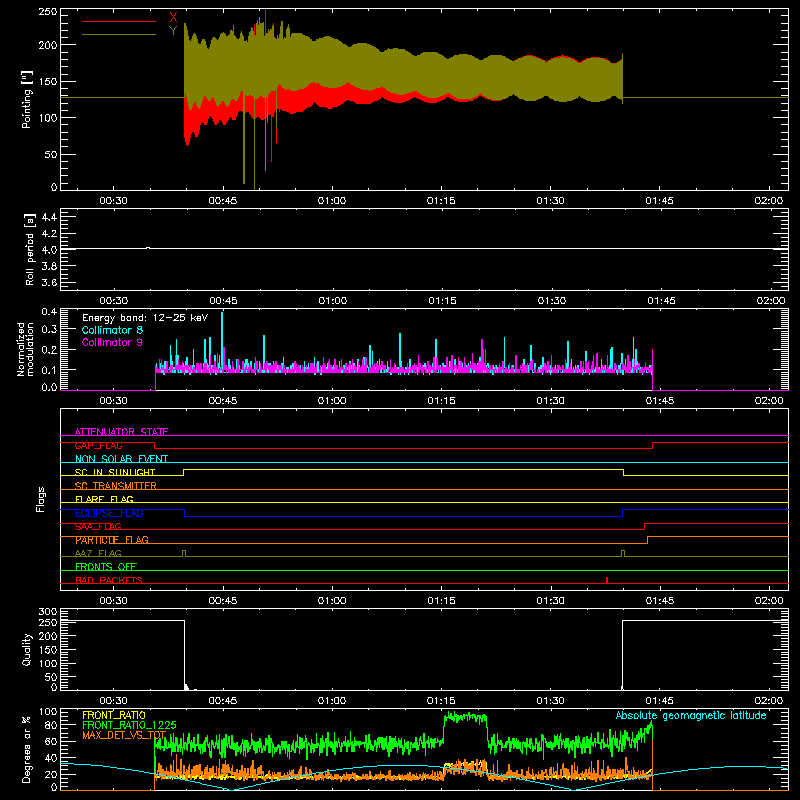This screenshot has height=800, width=800.
Task: Click the 4.4 tick on the Roll period axis
Action: pyautogui.click(x=49, y=217)
